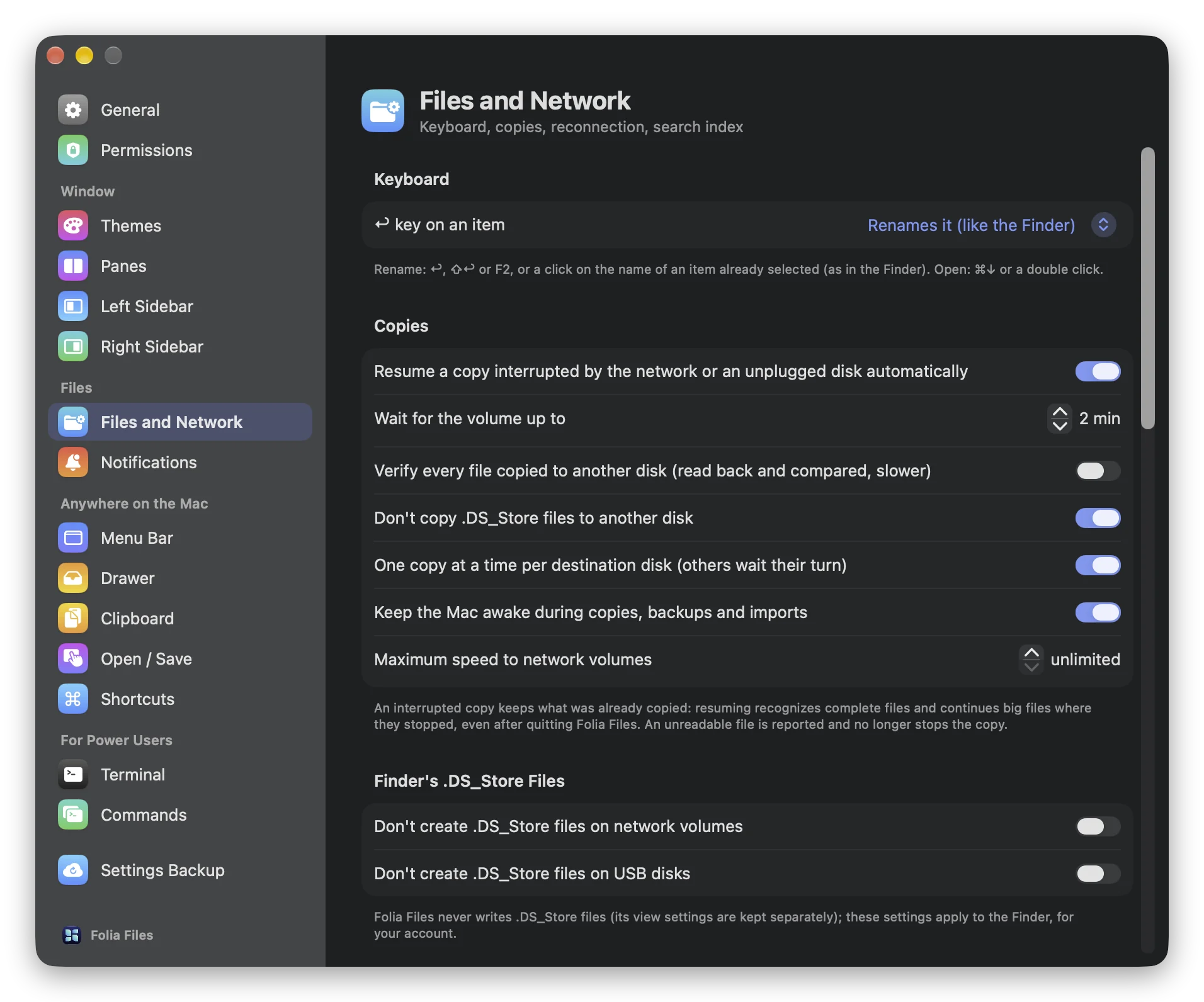Click the Commands icon
Screen dimensions: 1204x1002
[73, 815]
